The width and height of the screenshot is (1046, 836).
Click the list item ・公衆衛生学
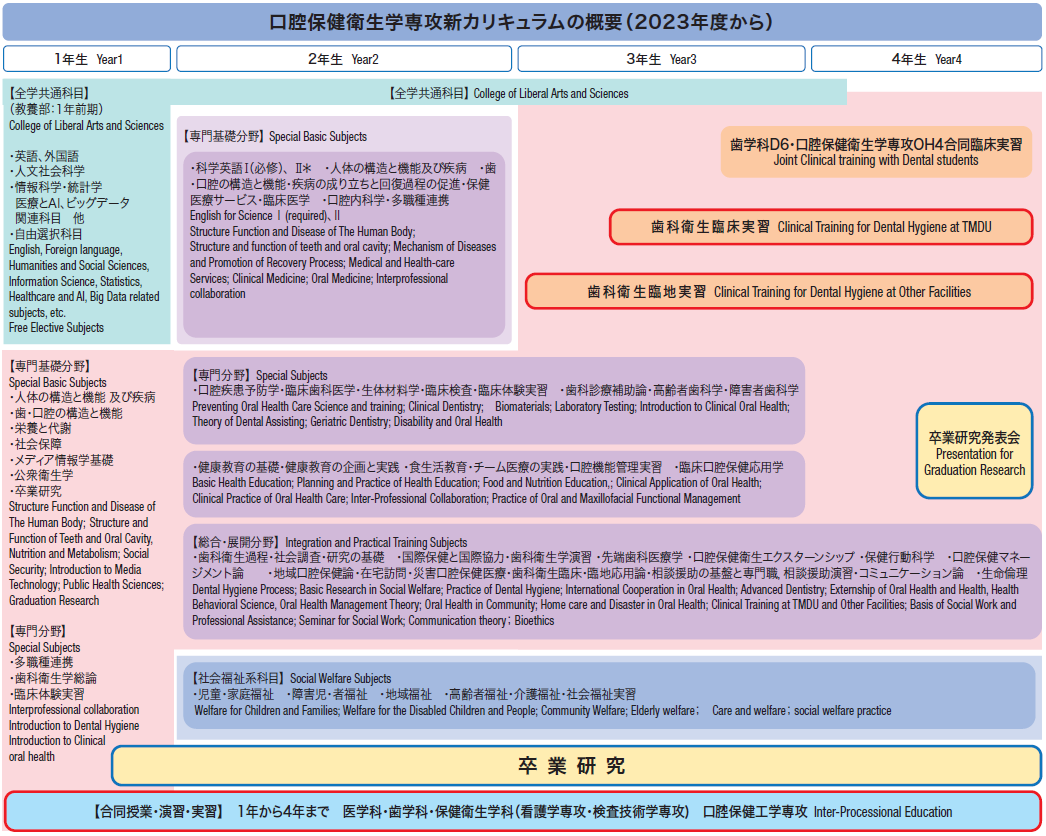tap(41, 475)
